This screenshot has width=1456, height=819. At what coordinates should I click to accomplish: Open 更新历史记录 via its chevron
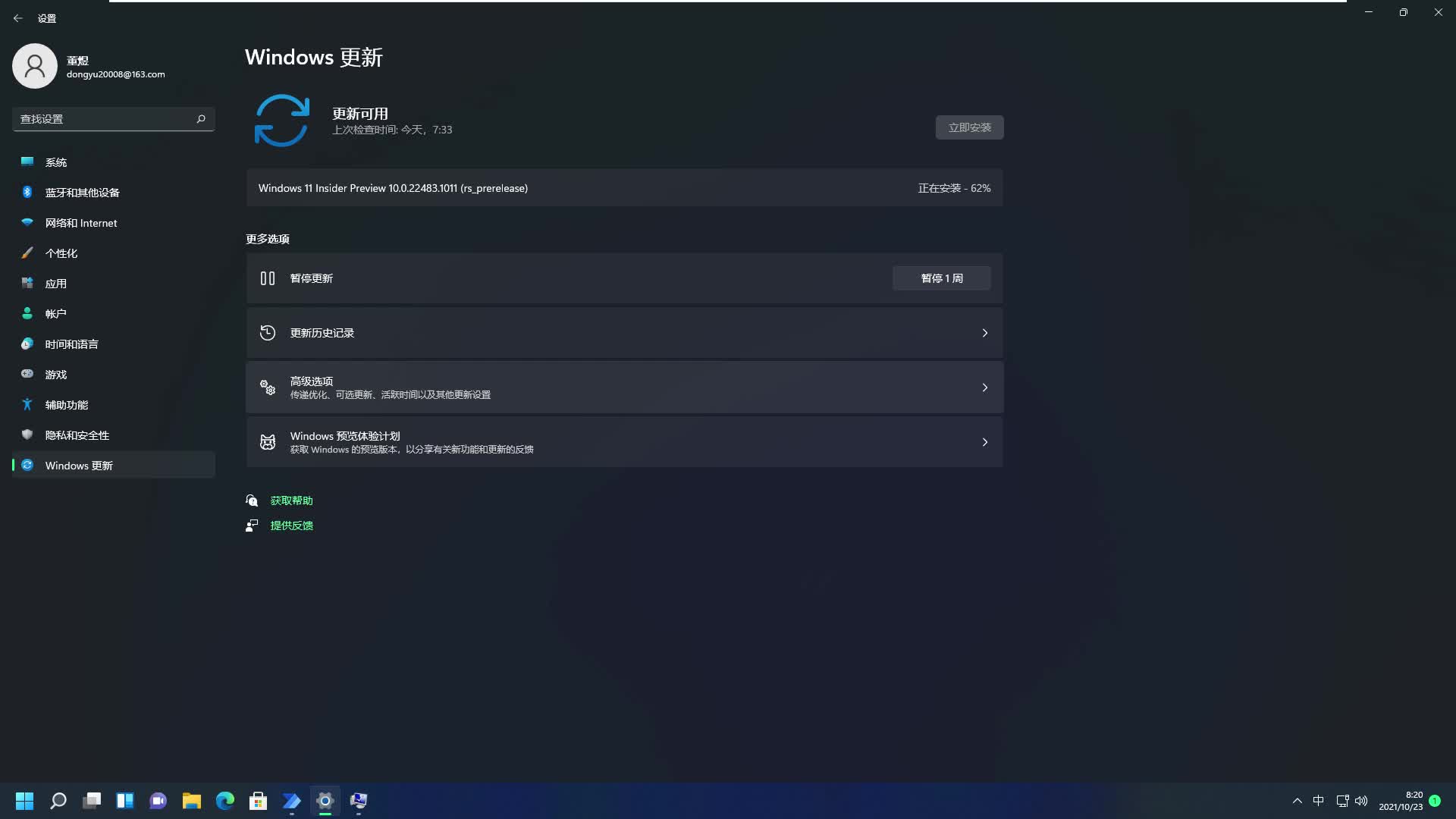(985, 333)
